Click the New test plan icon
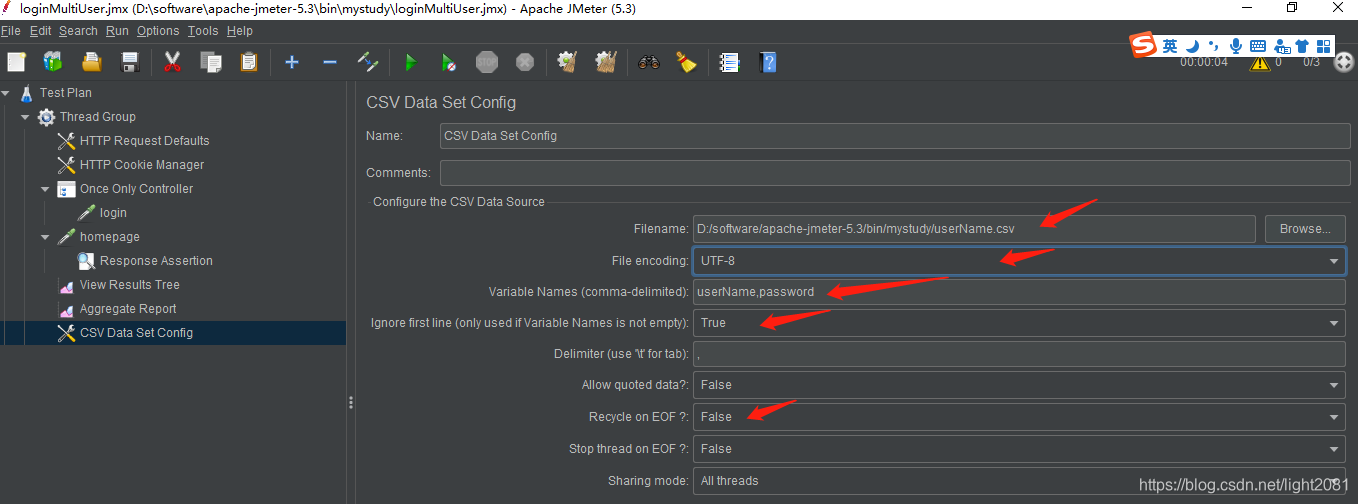The width and height of the screenshot is (1358, 504). click(x=16, y=62)
